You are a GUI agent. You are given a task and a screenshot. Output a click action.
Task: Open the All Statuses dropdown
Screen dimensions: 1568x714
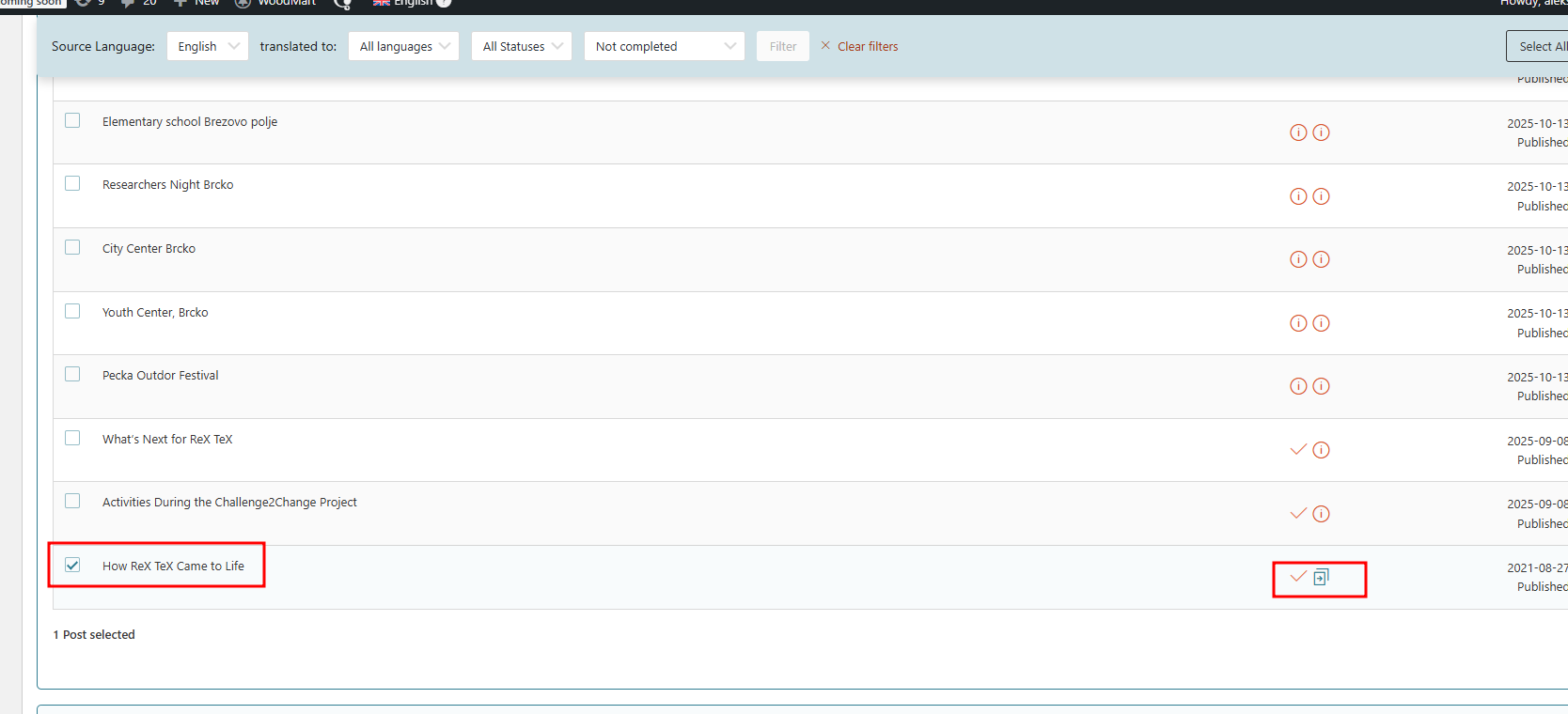(522, 46)
